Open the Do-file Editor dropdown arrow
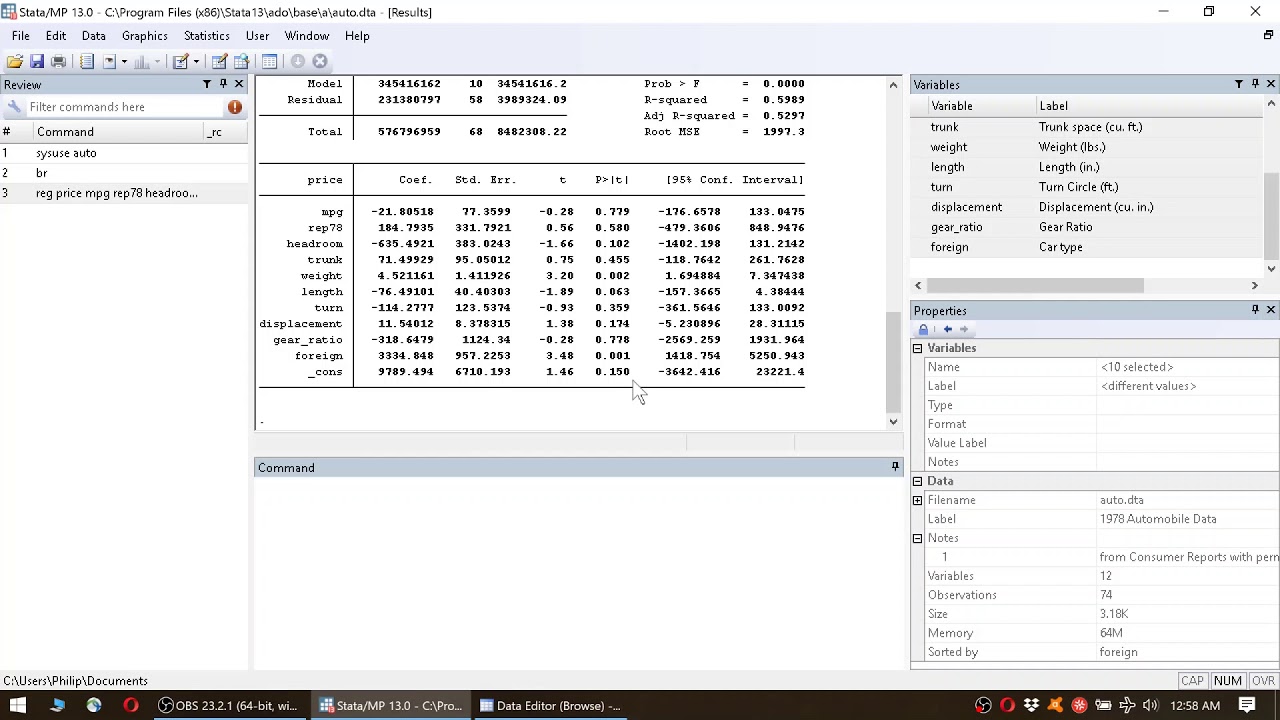 tap(196, 61)
